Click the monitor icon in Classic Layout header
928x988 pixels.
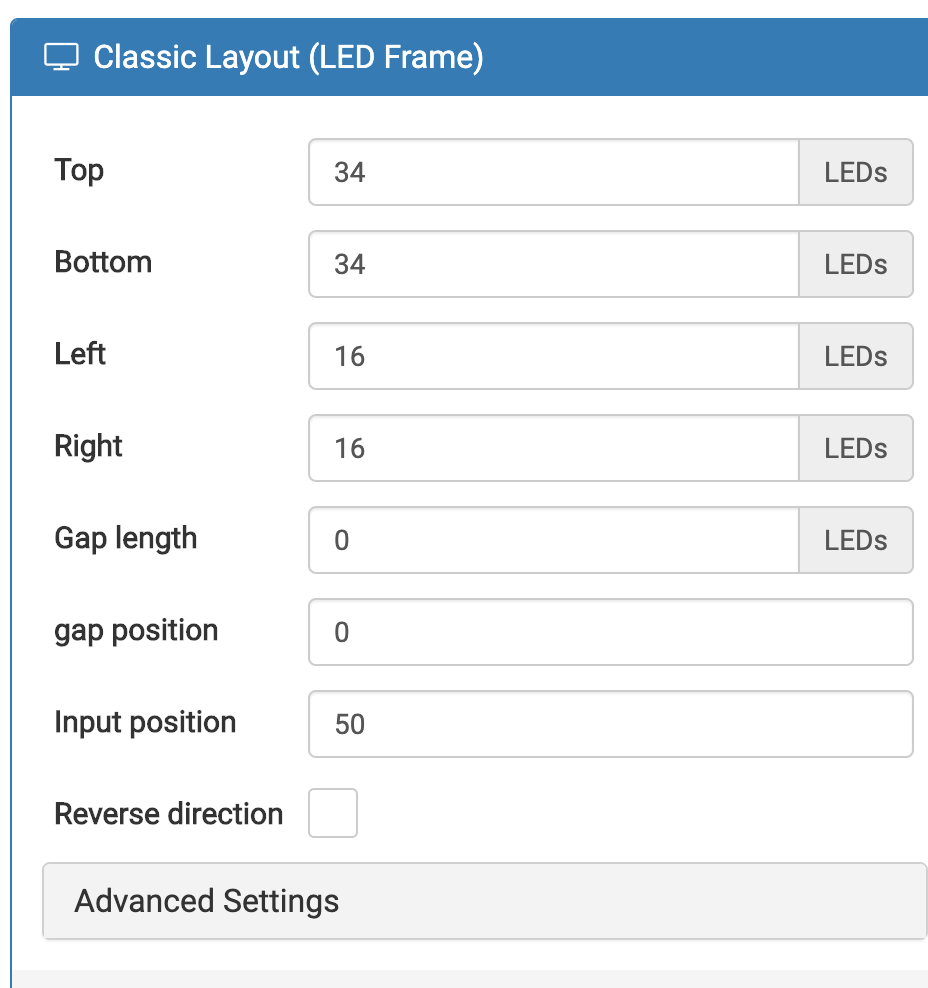pos(61,58)
